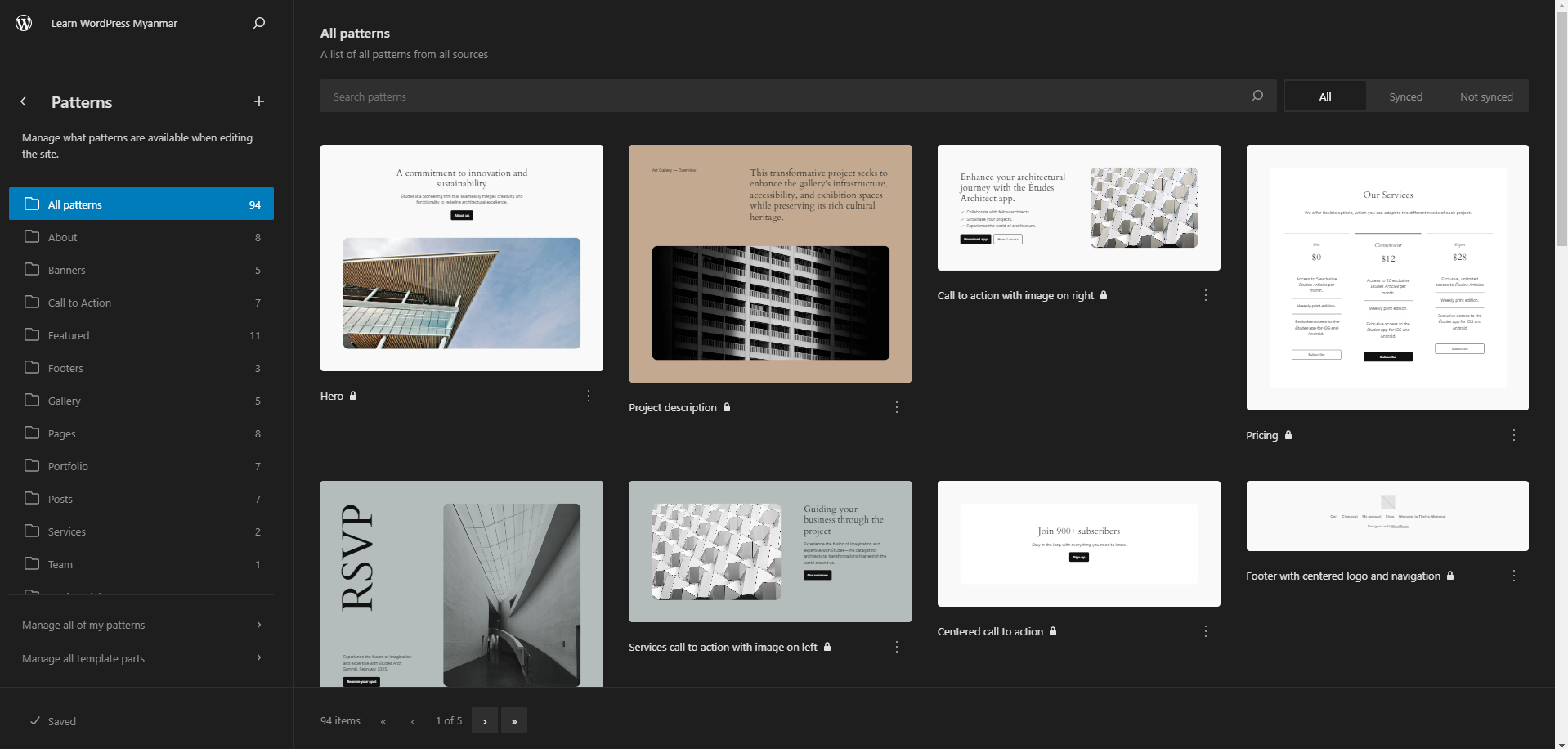Select the Footers category
This screenshot has width=1568, height=749.
coord(65,368)
